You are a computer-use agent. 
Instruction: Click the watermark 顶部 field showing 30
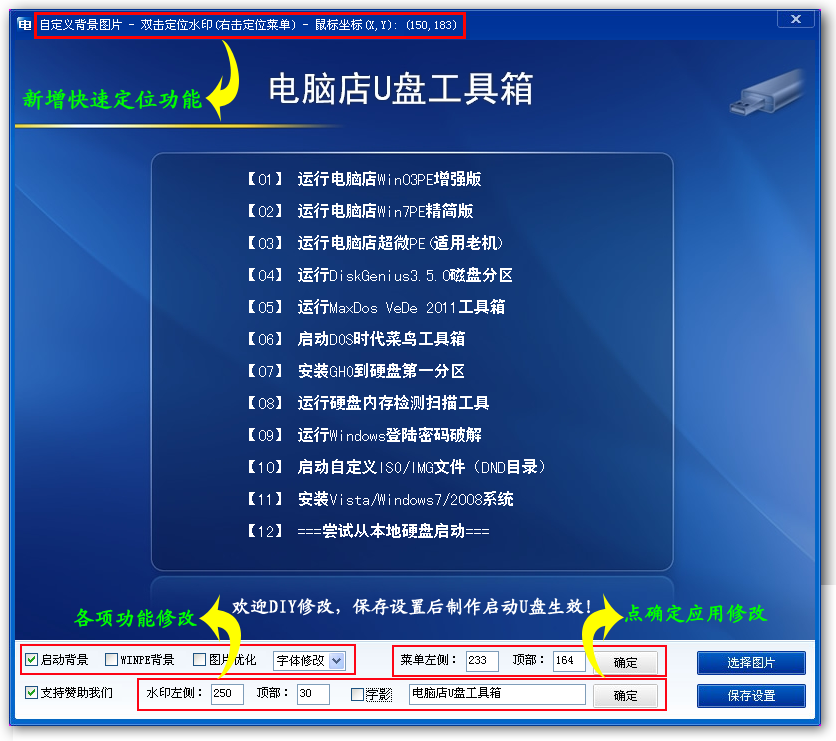pyautogui.click(x=313, y=694)
